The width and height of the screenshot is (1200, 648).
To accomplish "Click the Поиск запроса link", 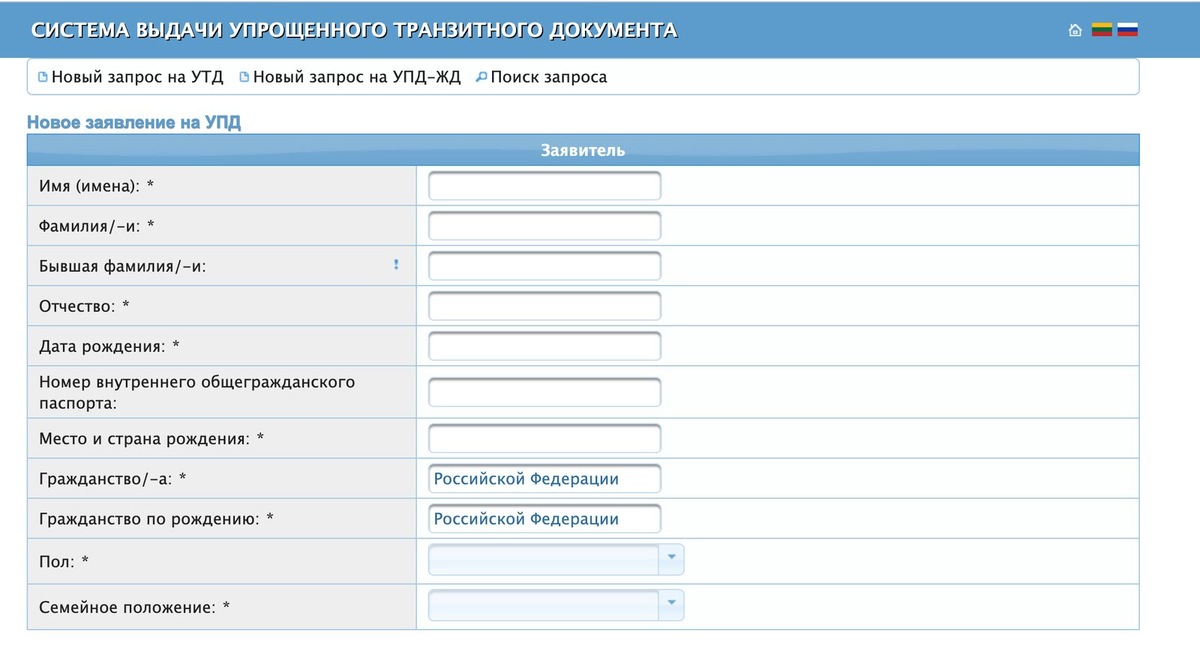I will pyautogui.click(x=548, y=76).
